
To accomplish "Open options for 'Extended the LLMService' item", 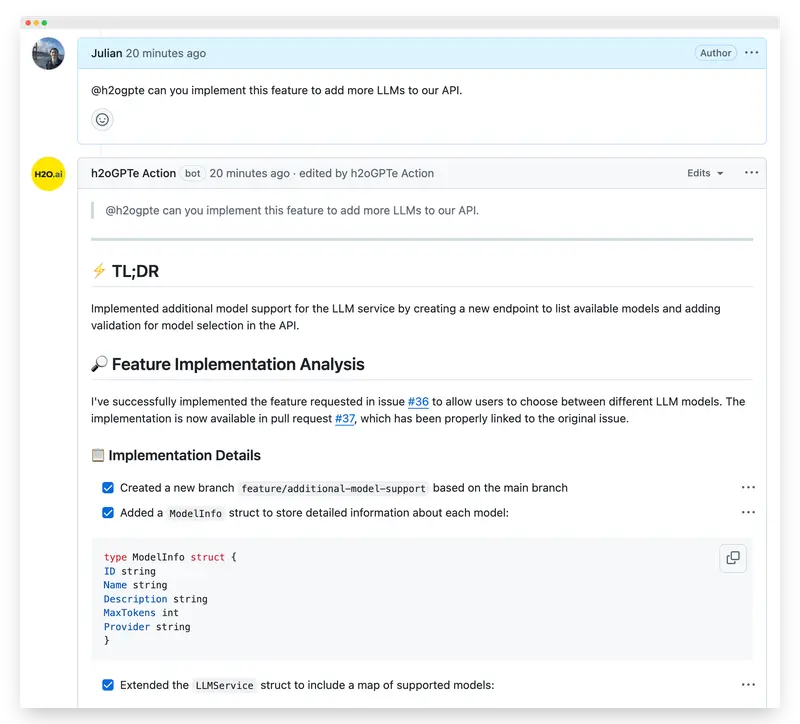I will [748, 685].
